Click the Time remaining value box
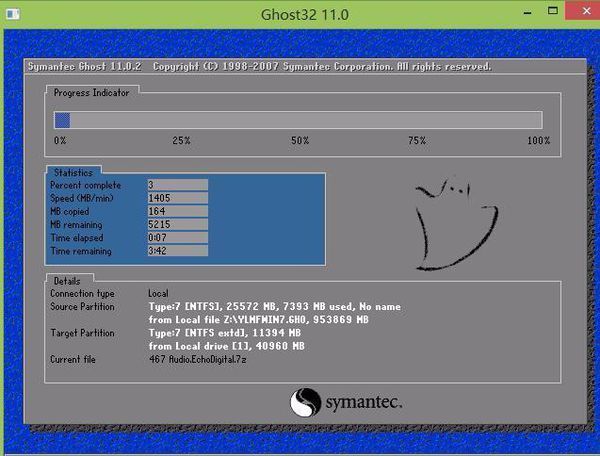Image resolution: width=600 pixels, height=456 pixels. point(178,251)
